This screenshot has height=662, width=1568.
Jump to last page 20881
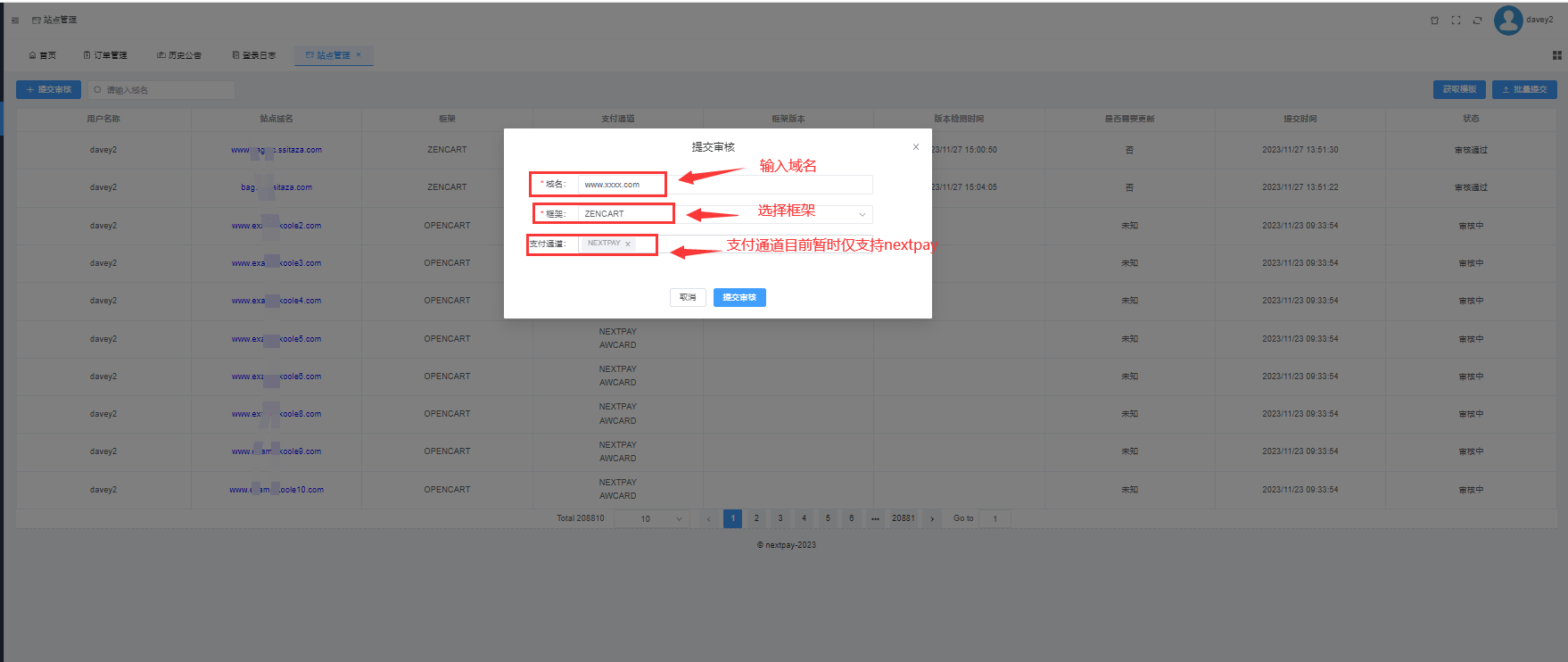coord(904,518)
